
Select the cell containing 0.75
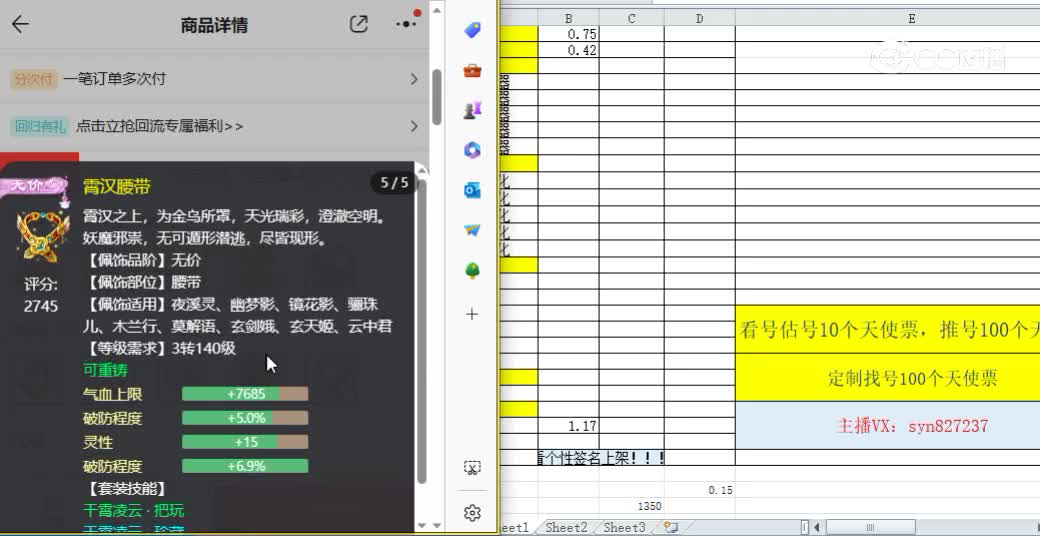click(568, 34)
